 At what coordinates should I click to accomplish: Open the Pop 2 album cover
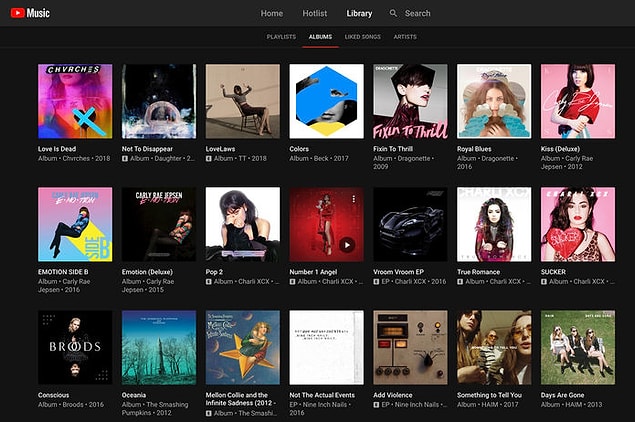click(243, 224)
